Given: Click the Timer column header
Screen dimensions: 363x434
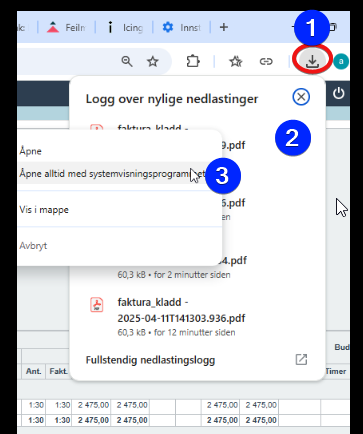Looking at the screenshot, I should [x=336, y=371].
